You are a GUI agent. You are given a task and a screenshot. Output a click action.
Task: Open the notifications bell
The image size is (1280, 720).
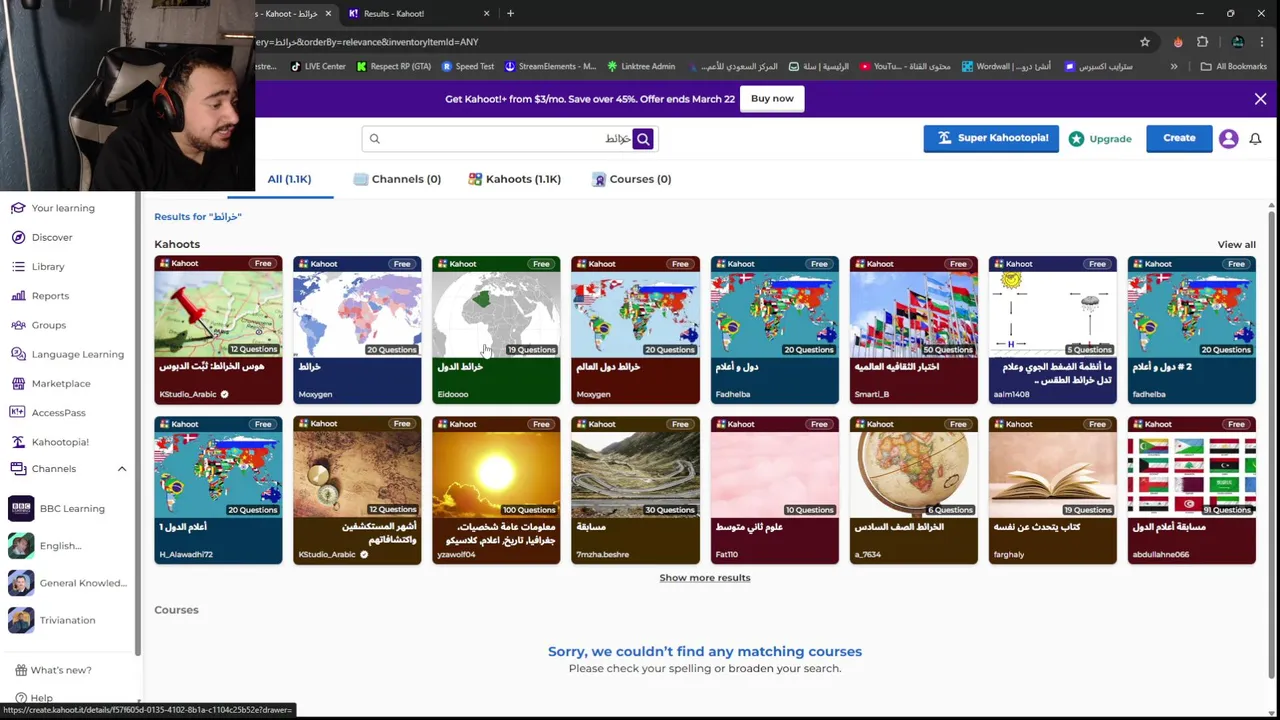pos(1255,139)
